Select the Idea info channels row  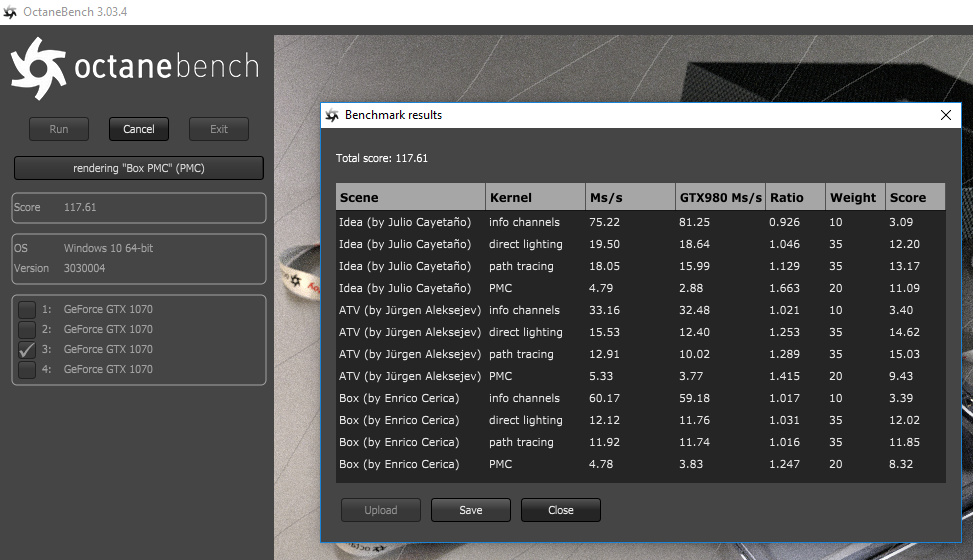(641, 222)
